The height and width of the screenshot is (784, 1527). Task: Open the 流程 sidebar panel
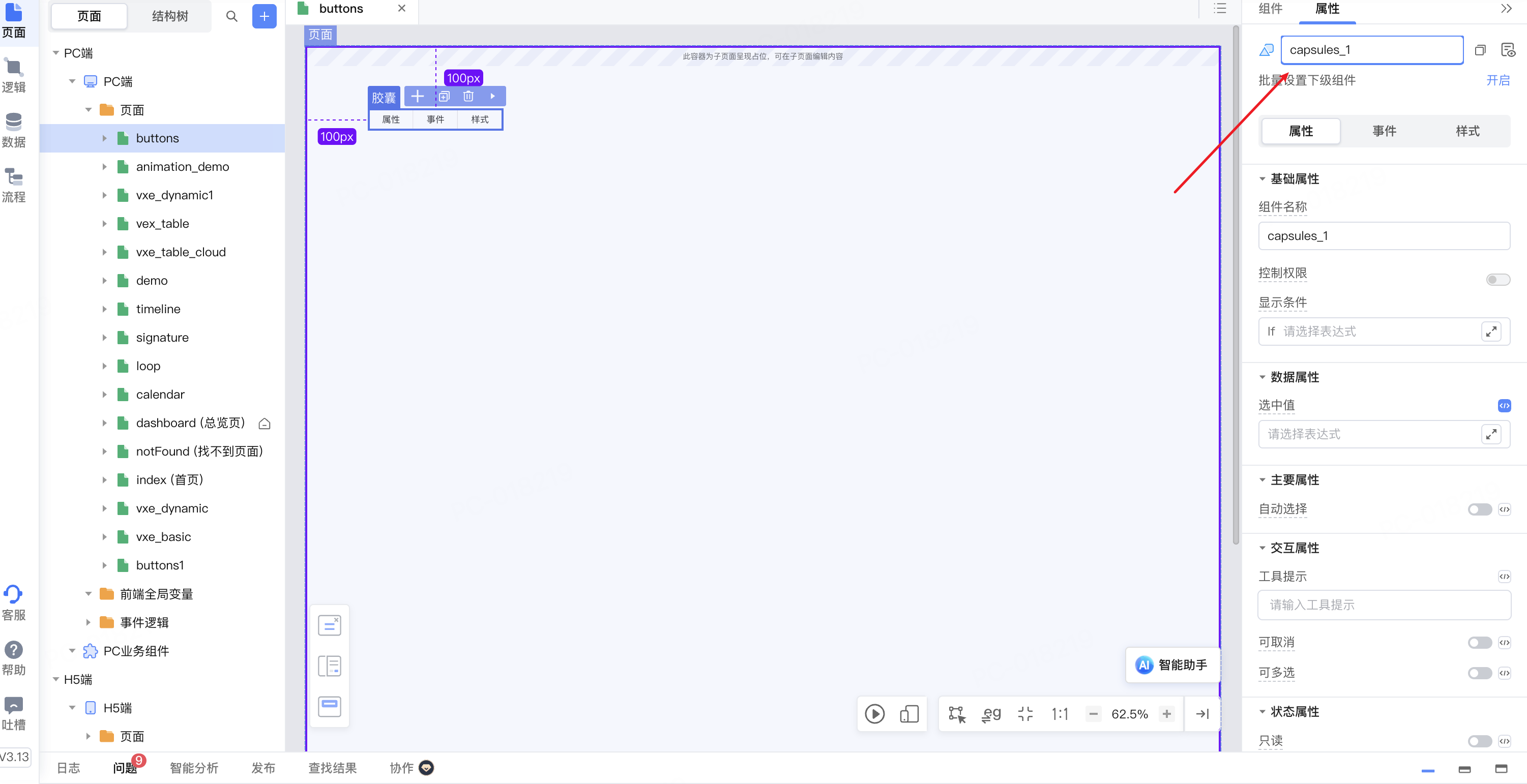[x=14, y=185]
